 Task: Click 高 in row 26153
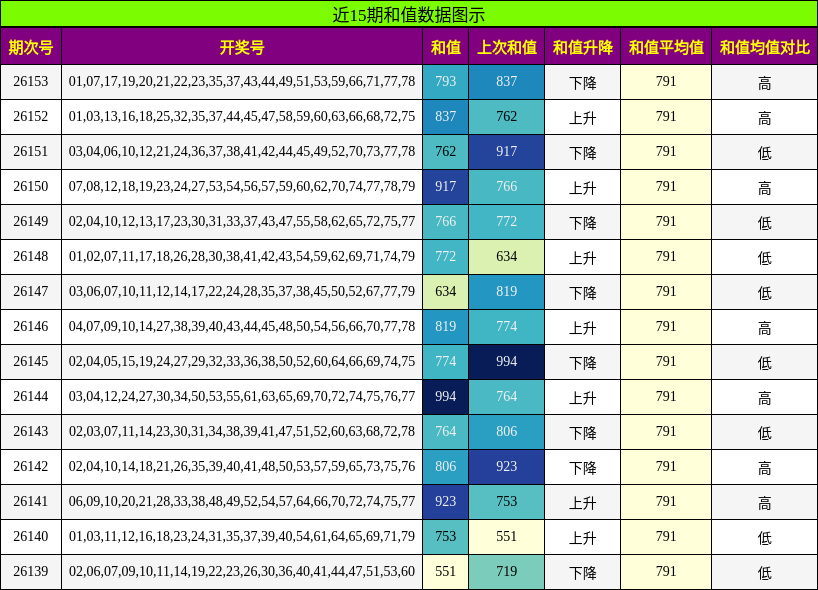click(765, 82)
